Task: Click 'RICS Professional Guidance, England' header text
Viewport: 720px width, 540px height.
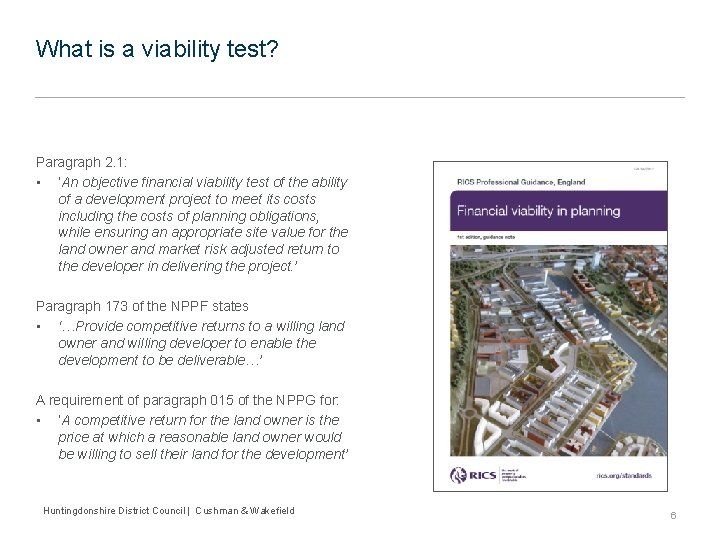Action: [x=521, y=182]
